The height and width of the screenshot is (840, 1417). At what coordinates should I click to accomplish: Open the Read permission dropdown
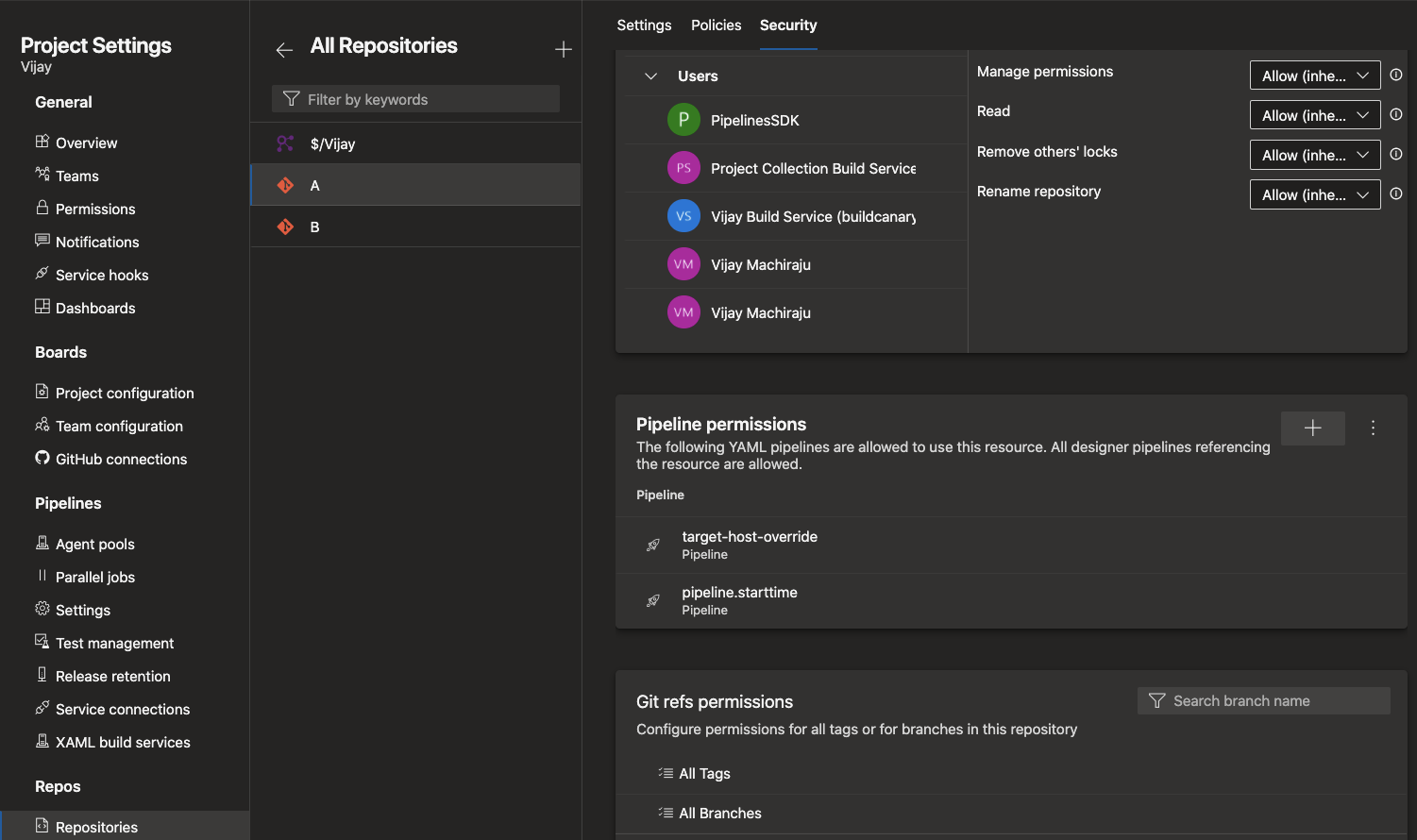pos(1314,114)
